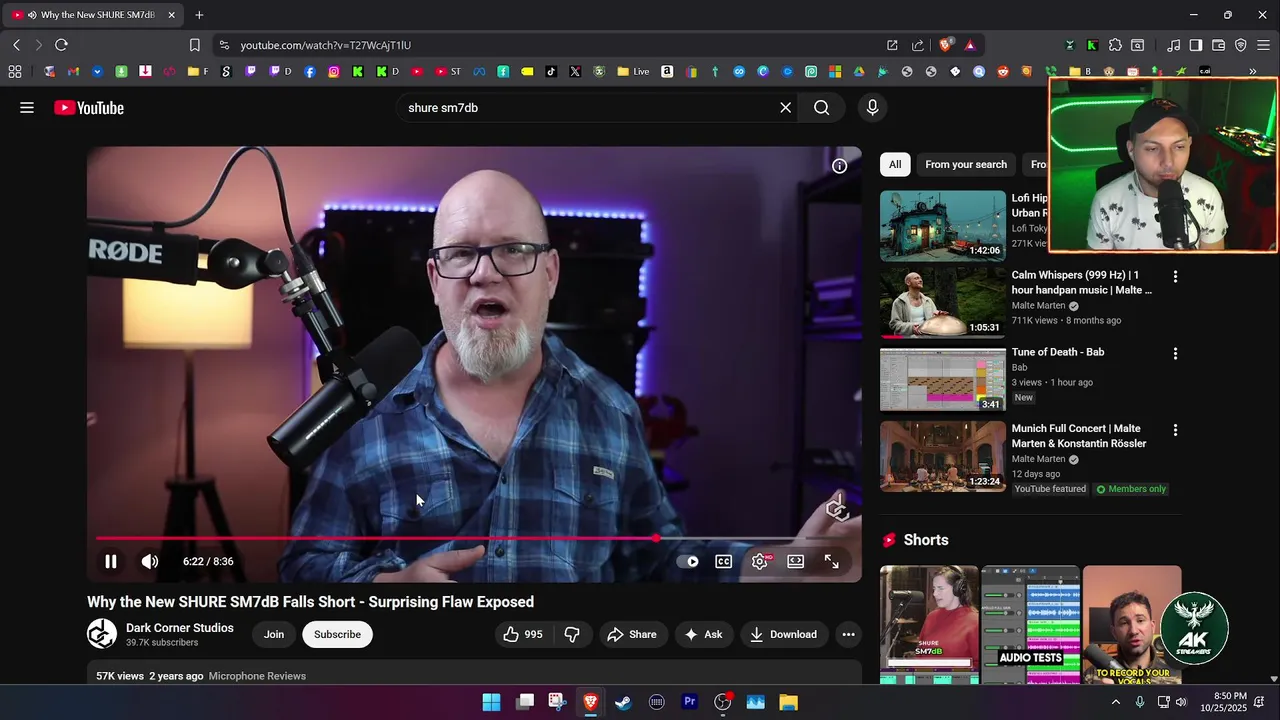The width and height of the screenshot is (1280, 720).
Task: Seek on the red video progress bar
Action: coord(475,538)
